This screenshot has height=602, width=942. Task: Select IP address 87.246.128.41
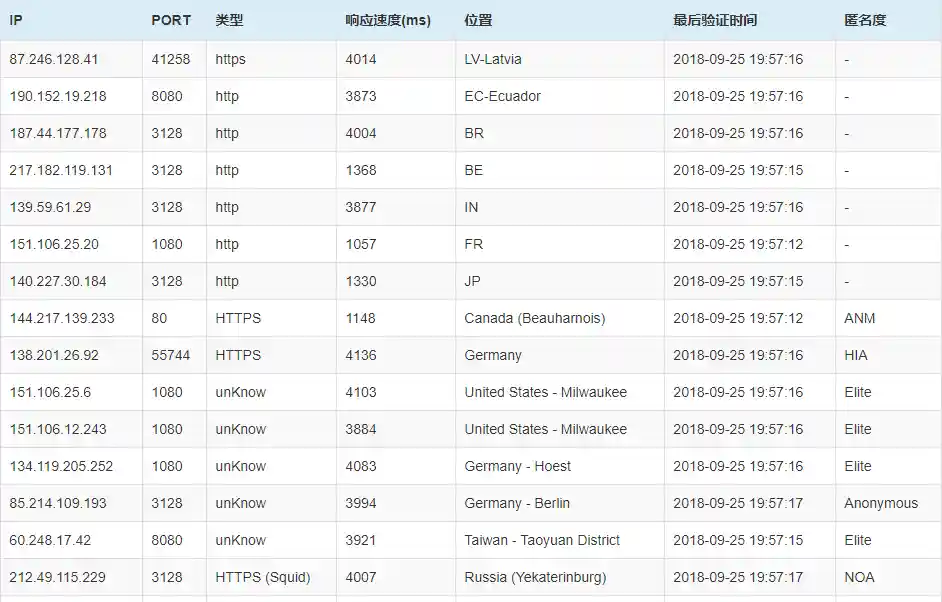pos(54,59)
